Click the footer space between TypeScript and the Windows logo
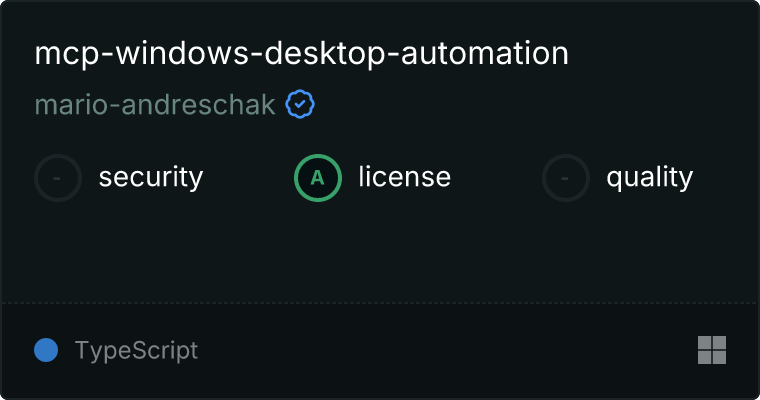This screenshot has width=760, height=400. point(448,350)
